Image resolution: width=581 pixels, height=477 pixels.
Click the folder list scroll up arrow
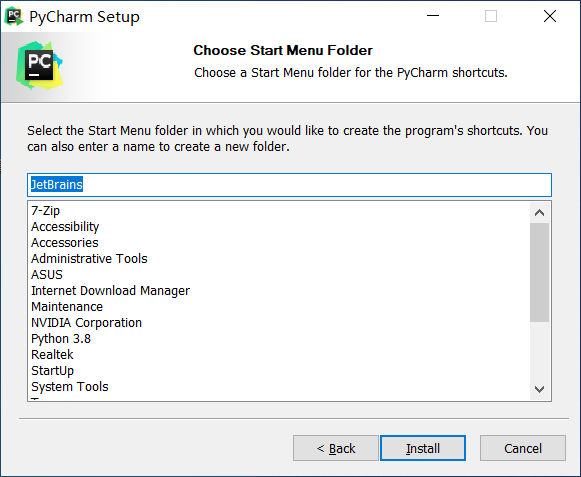pos(540,212)
